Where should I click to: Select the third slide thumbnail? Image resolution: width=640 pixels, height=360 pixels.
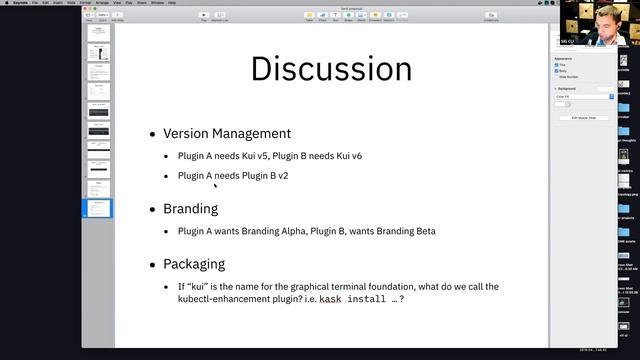coord(99,72)
